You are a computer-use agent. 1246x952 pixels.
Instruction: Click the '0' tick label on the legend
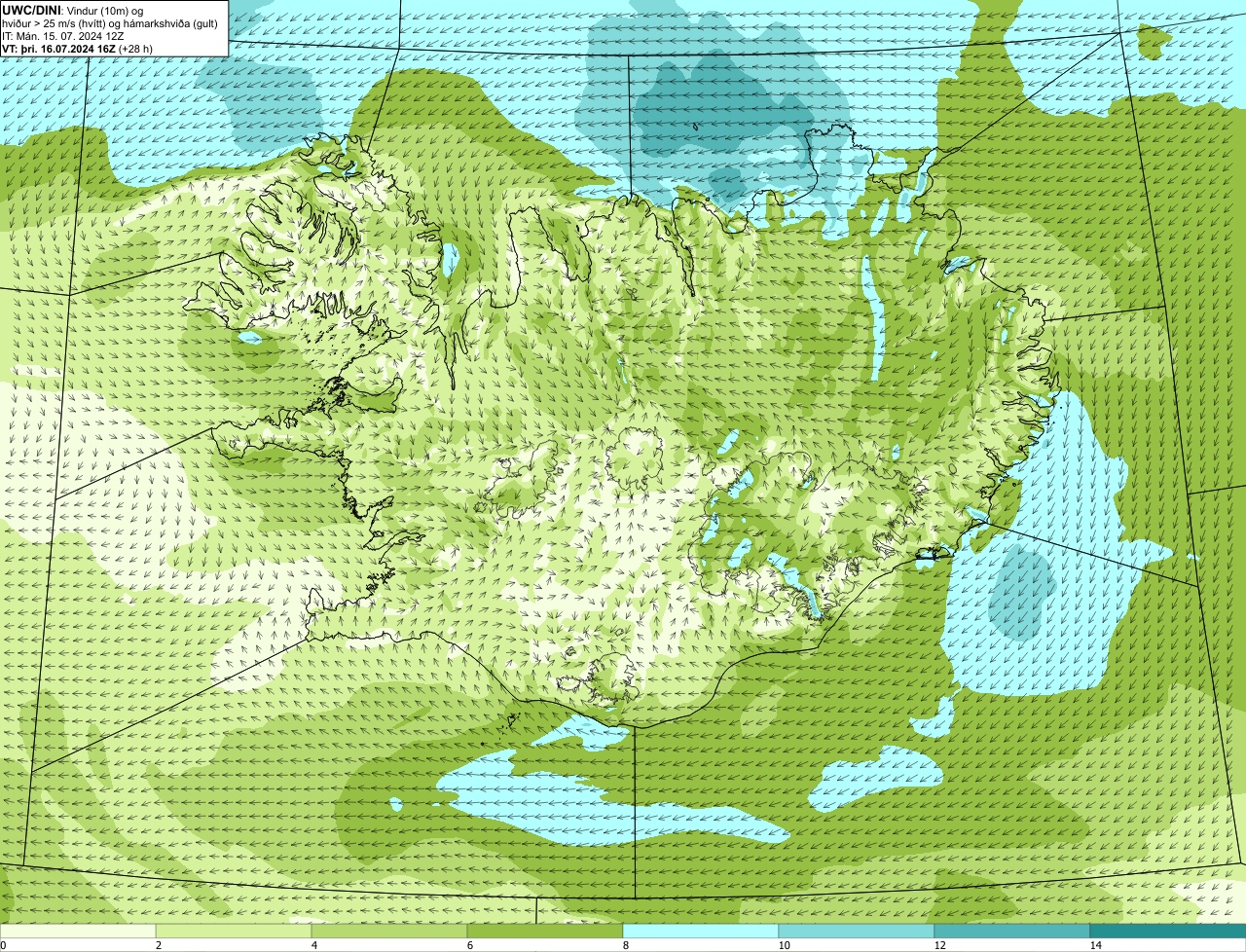[x=4, y=945]
